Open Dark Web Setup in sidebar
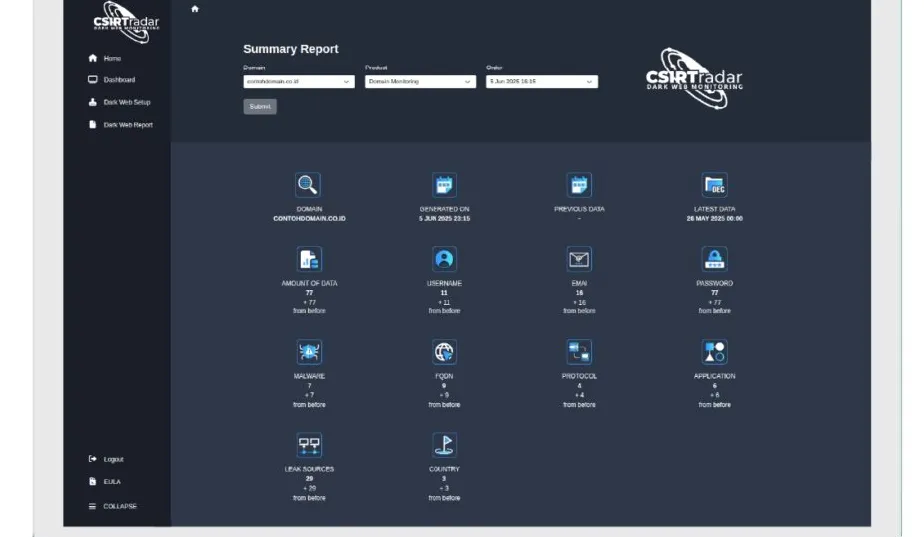924x537 pixels. click(x=126, y=102)
